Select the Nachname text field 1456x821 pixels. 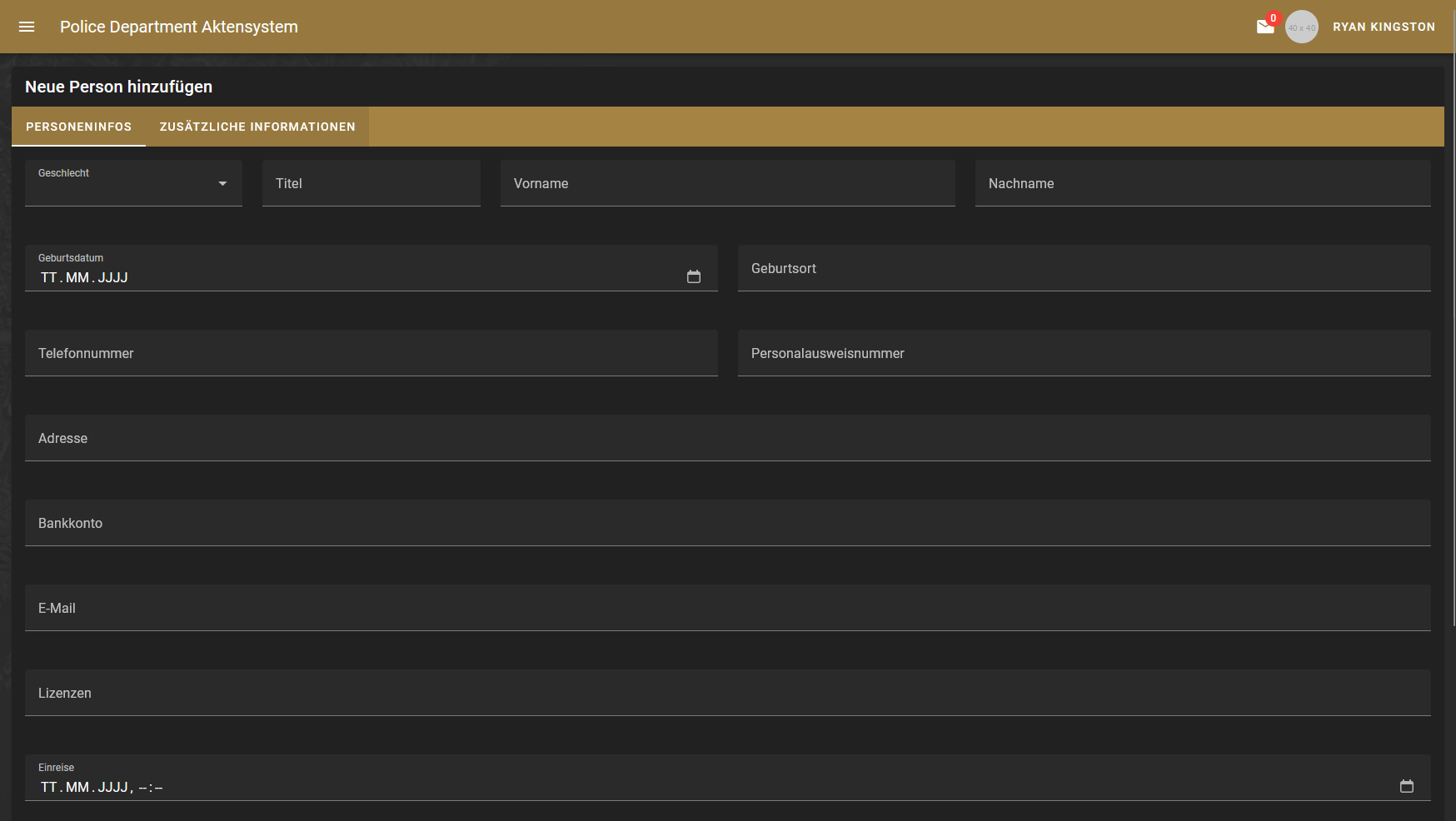click(x=1203, y=183)
